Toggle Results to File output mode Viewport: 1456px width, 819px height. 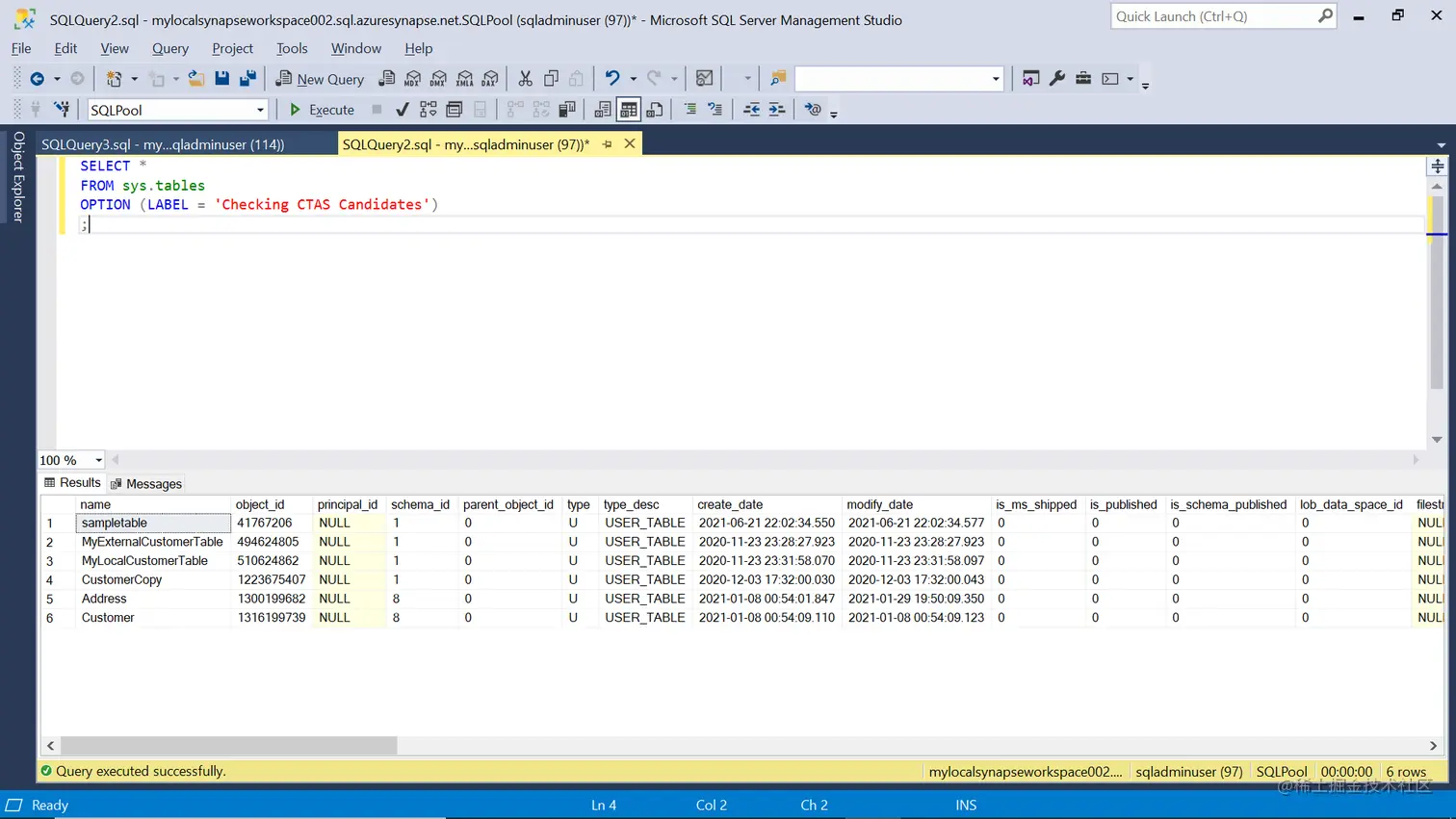point(655,110)
